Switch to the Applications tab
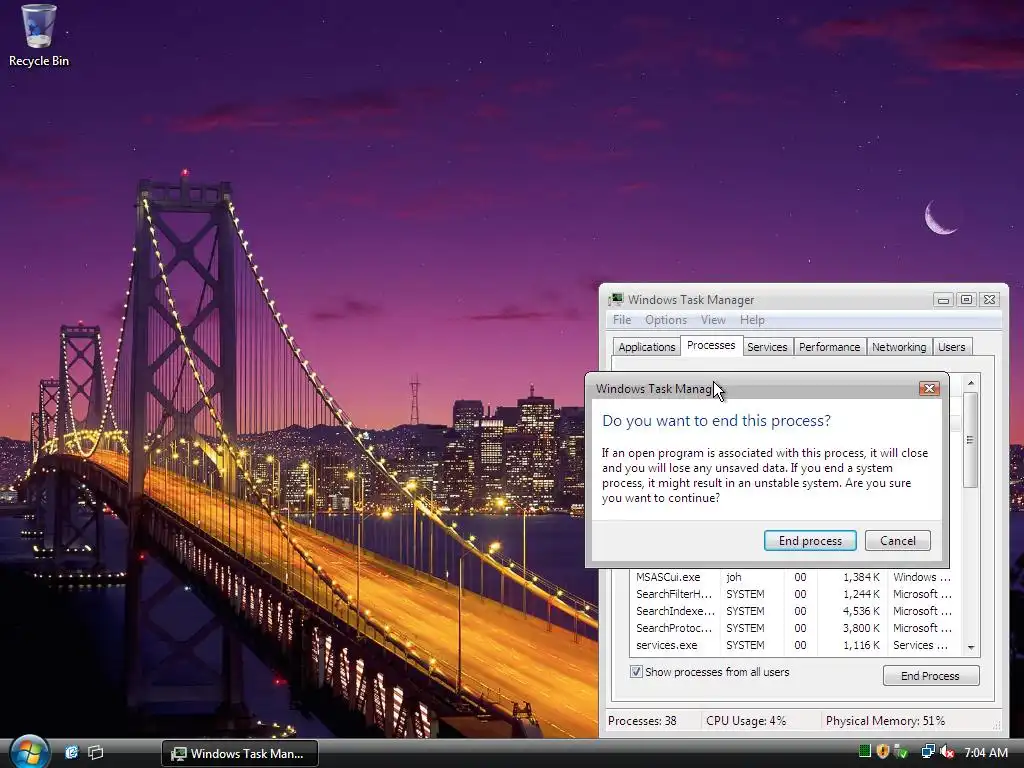 coord(647,347)
